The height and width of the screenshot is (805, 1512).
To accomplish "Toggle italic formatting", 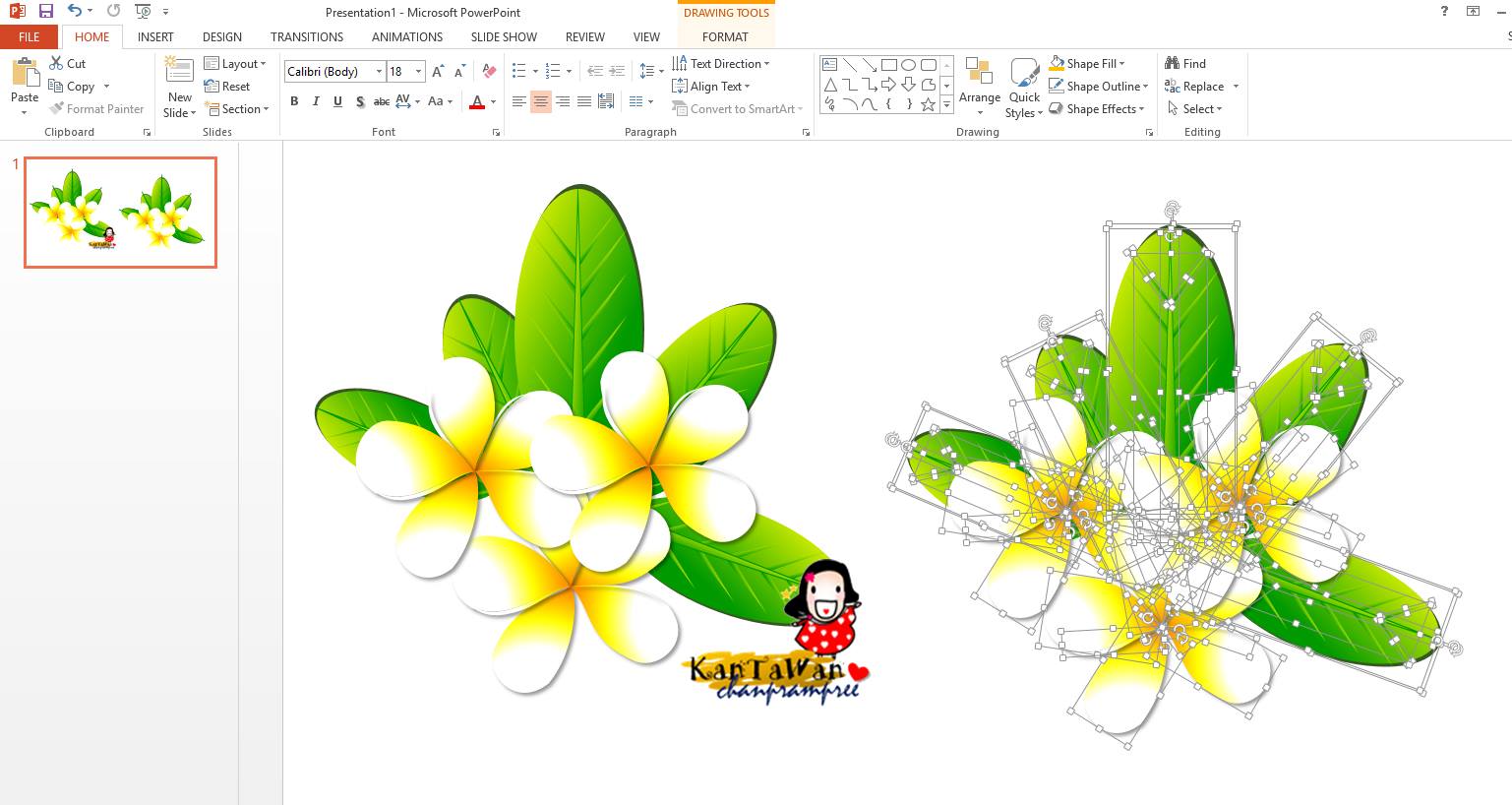I will point(316,101).
